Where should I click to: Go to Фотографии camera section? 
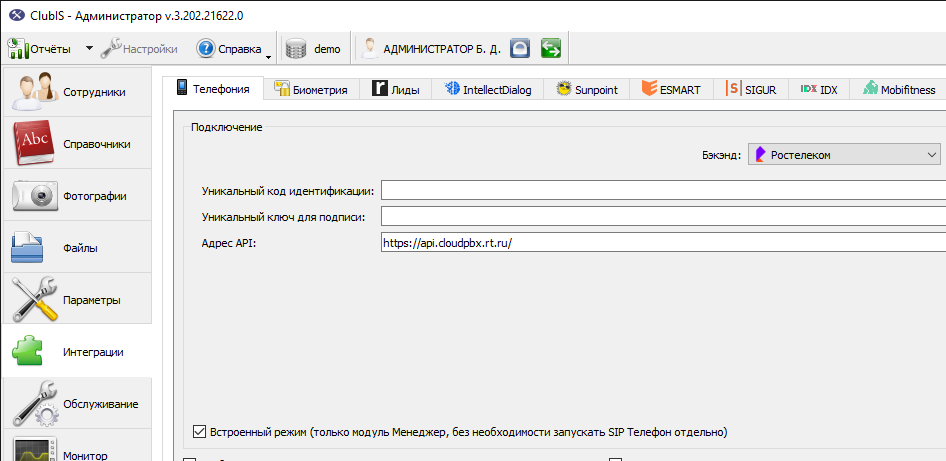click(77, 196)
